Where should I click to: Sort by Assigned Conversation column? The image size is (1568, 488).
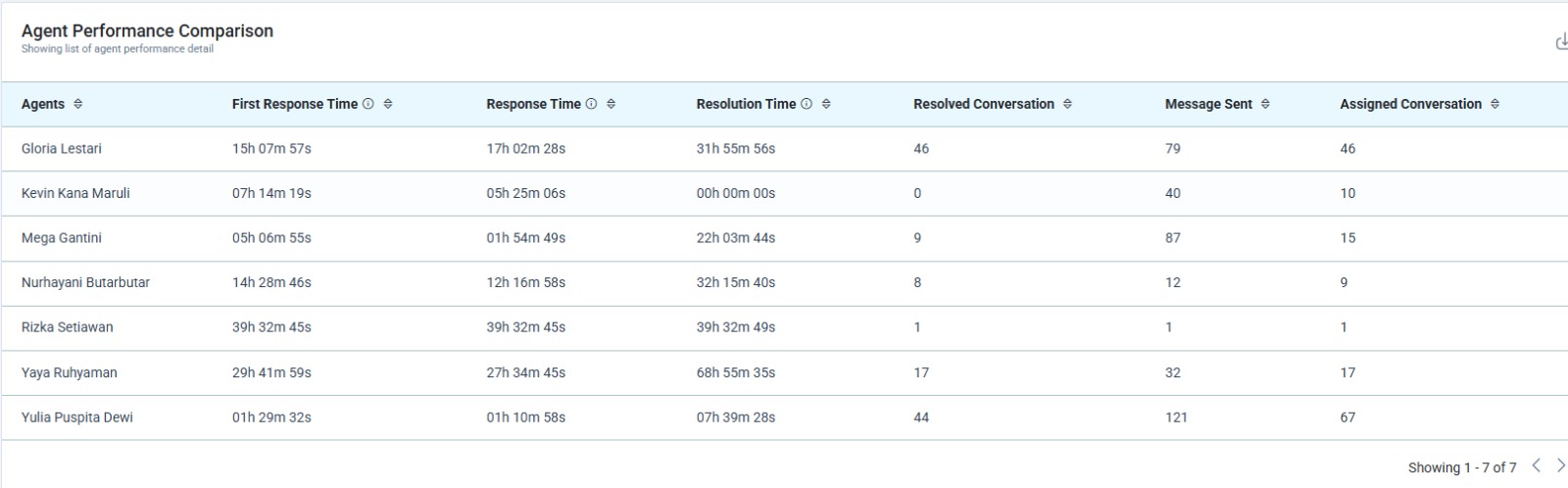point(1494,104)
